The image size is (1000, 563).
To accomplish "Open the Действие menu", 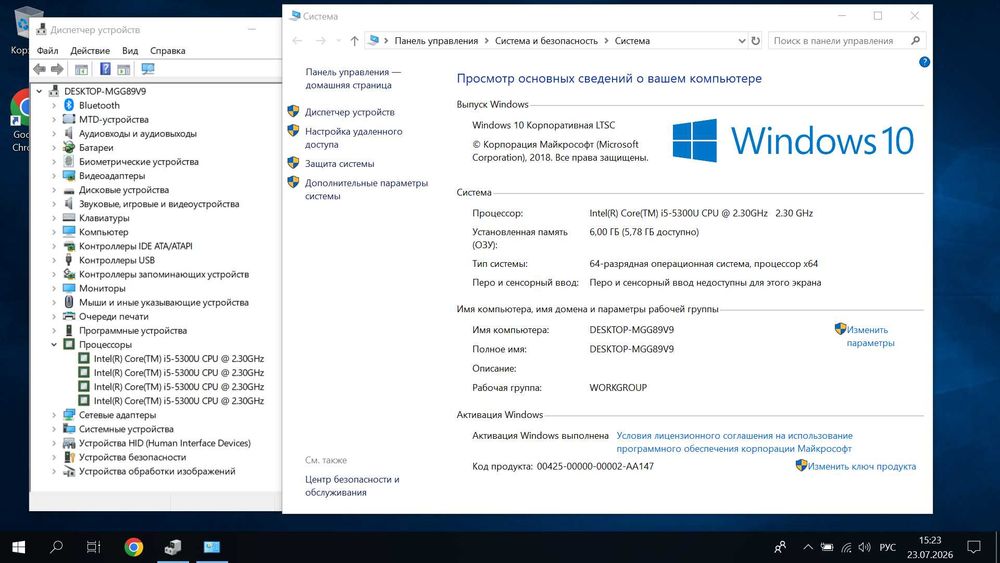I will 90,50.
